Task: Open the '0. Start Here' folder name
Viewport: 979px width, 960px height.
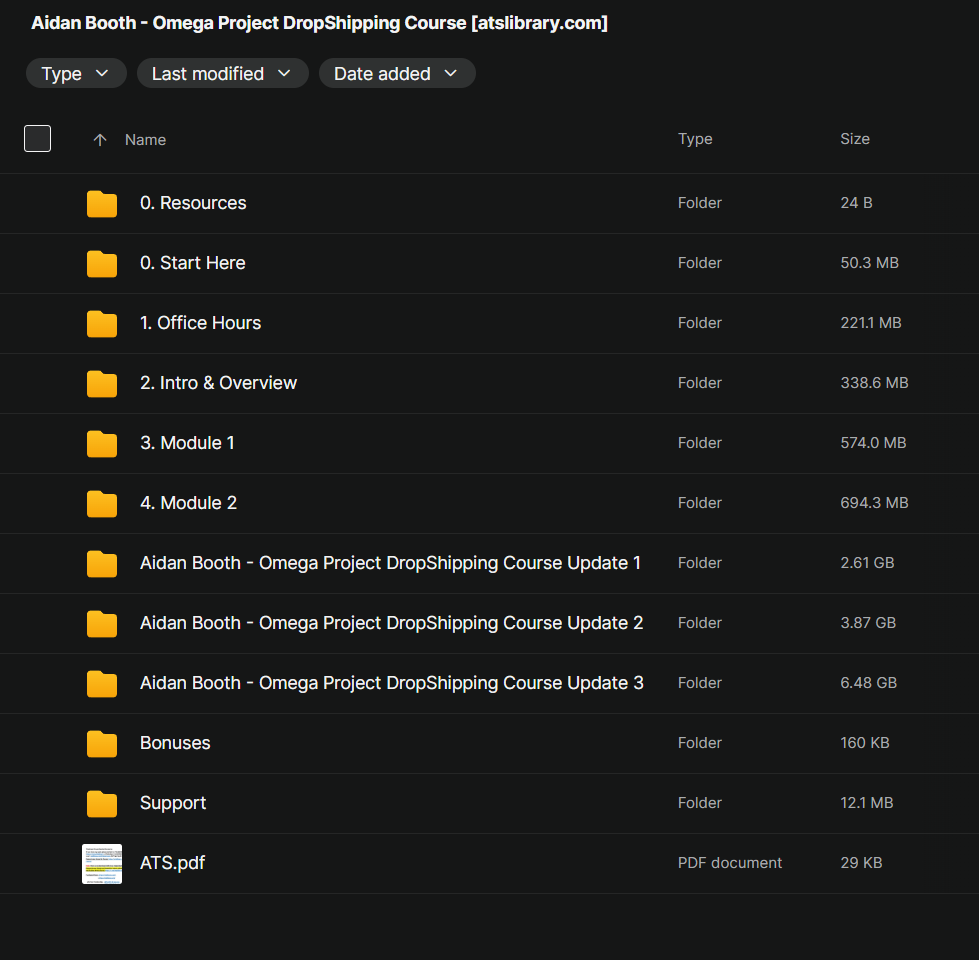Action: (x=192, y=263)
